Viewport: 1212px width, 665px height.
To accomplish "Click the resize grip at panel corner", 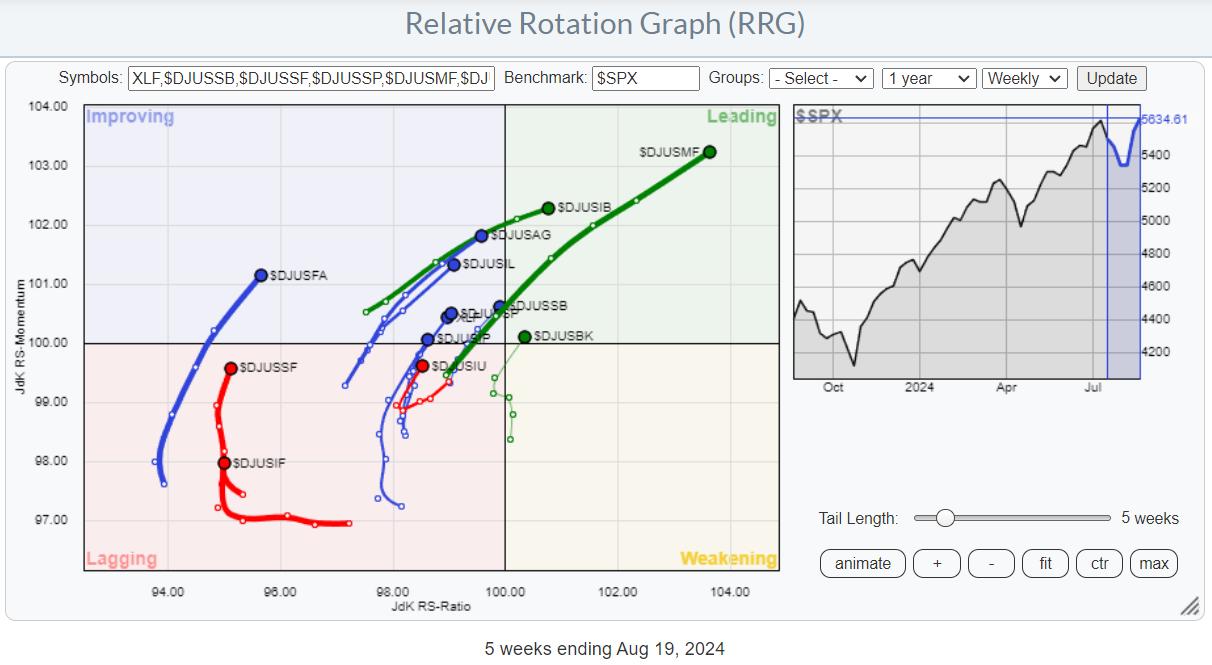I will (x=1189, y=607).
